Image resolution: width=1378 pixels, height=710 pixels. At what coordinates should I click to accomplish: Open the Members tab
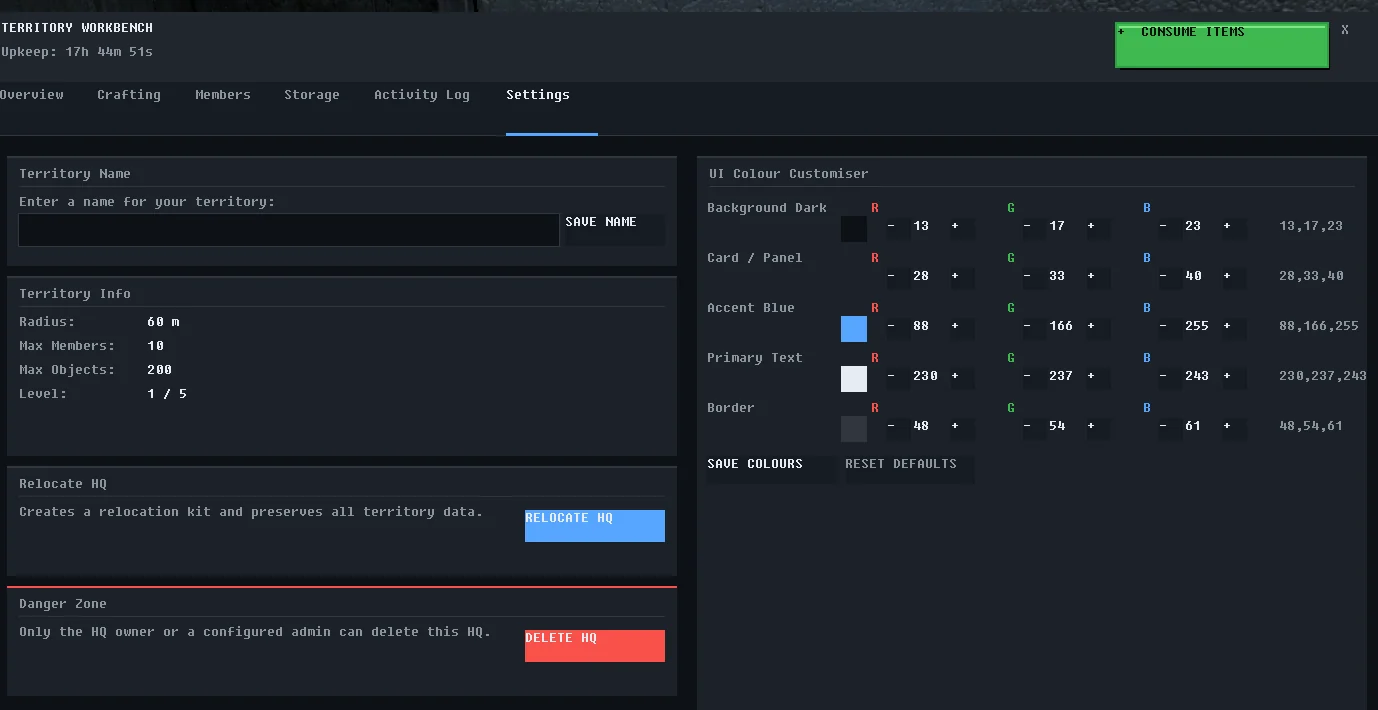click(223, 95)
